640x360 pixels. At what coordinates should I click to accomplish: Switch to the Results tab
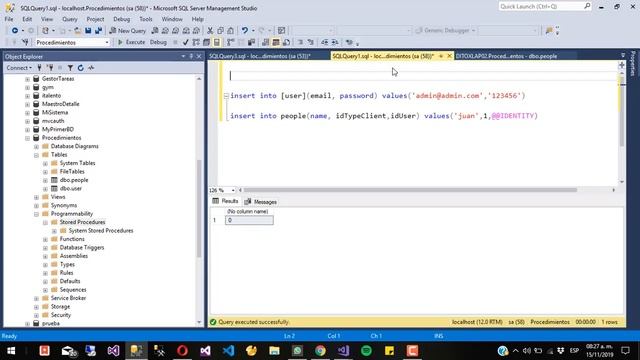click(225, 201)
